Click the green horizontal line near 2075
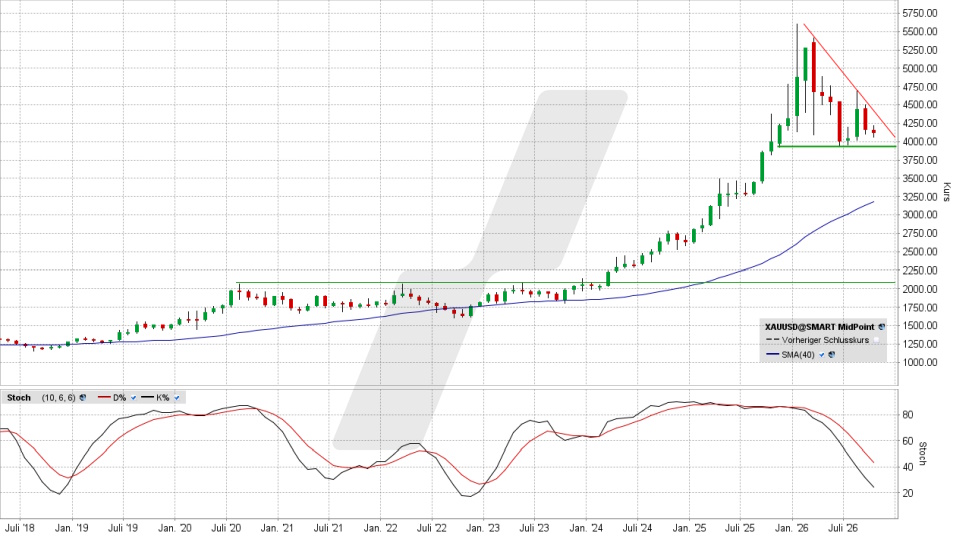Image resolution: width=960 pixels, height=540 pixels. click(566, 282)
